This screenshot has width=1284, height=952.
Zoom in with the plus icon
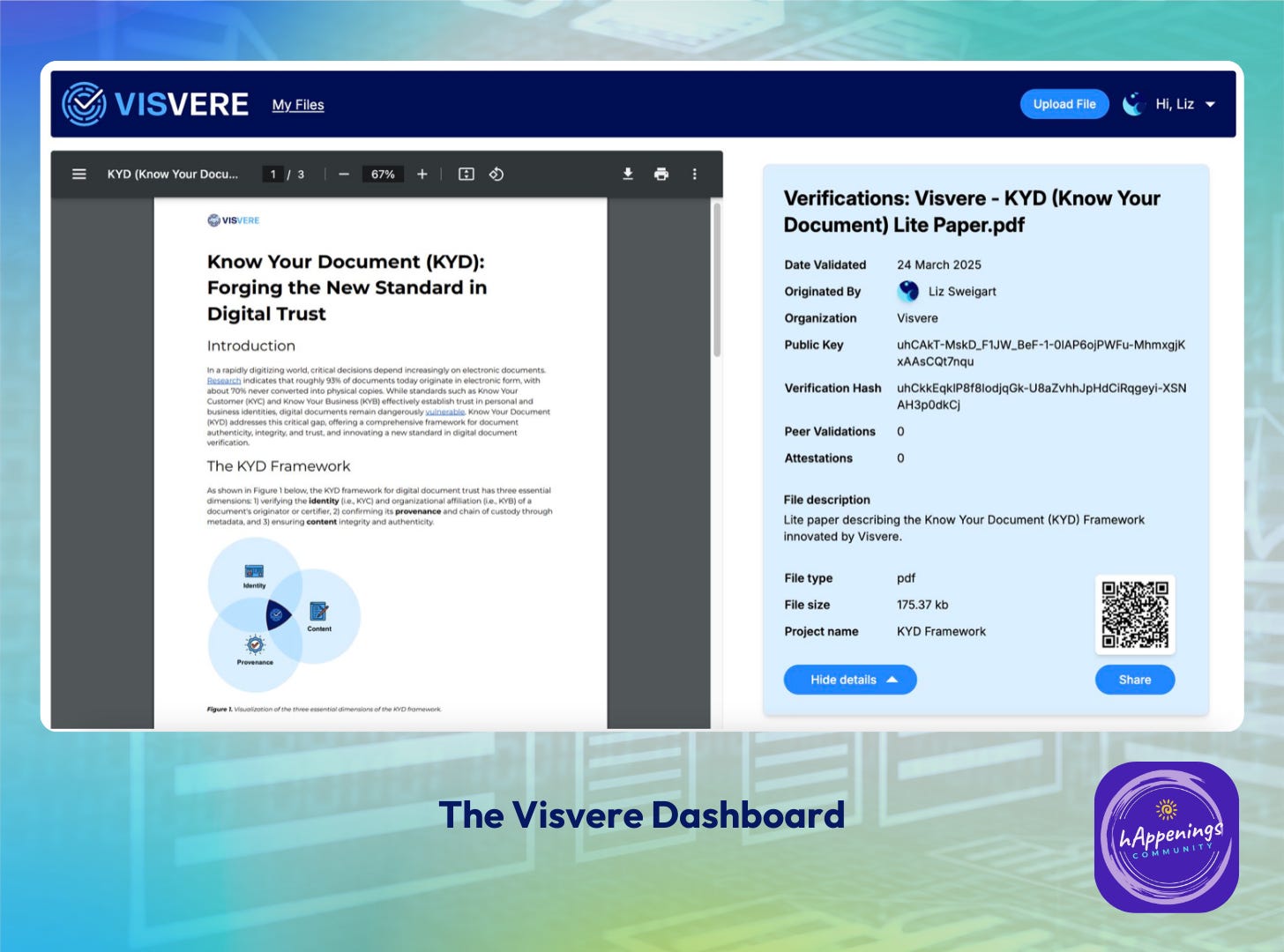pos(422,175)
